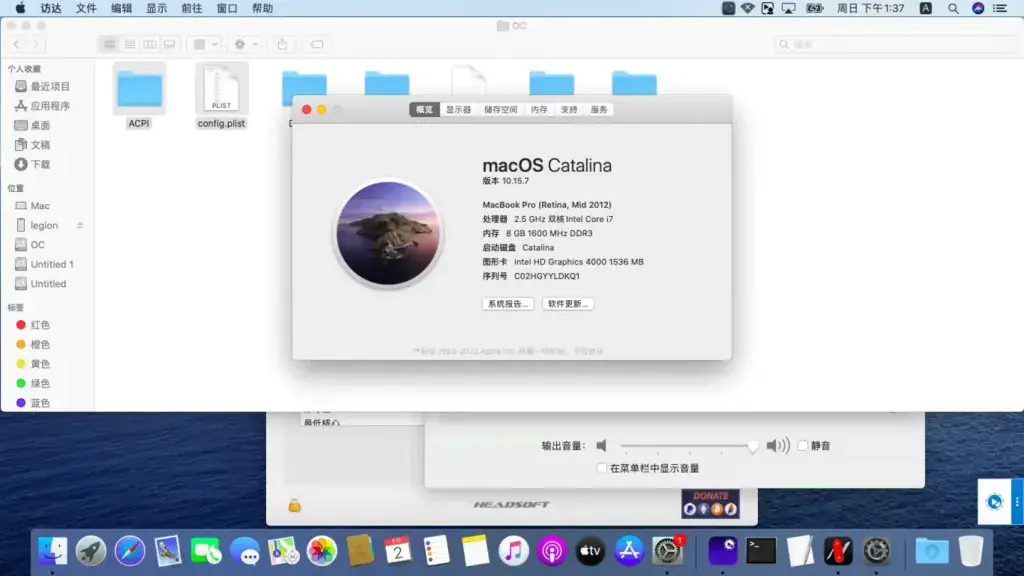Open Apple TV app in Dock
Screen dimensions: 1024x576
[x=590, y=551]
